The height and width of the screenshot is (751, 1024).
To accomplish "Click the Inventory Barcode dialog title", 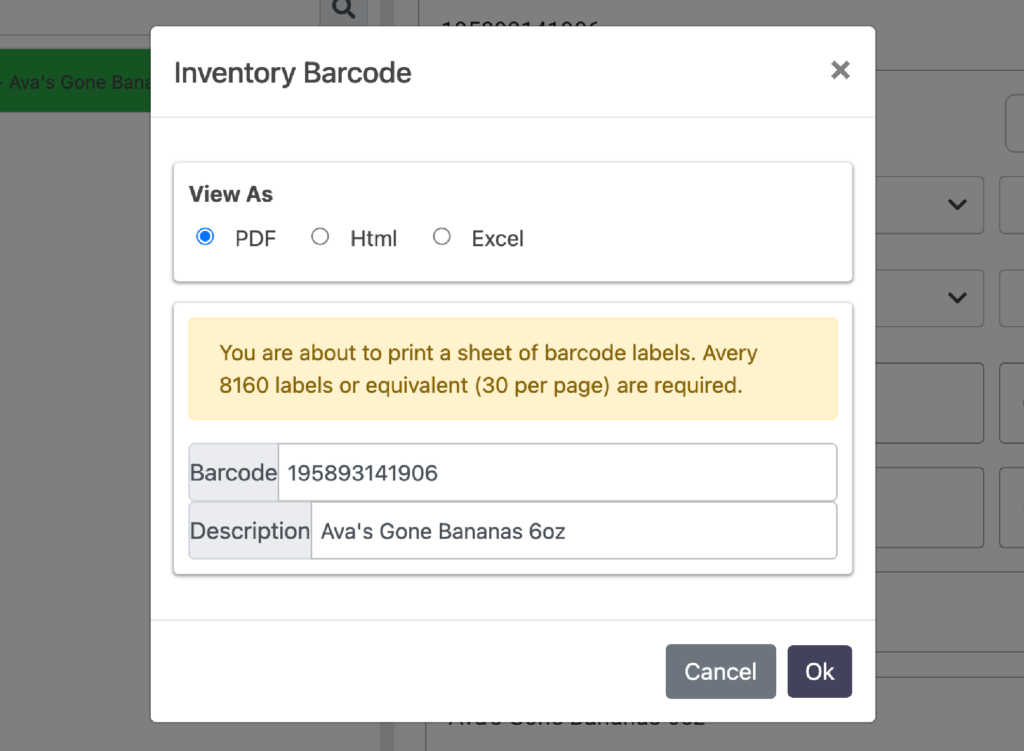I will click(292, 73).
